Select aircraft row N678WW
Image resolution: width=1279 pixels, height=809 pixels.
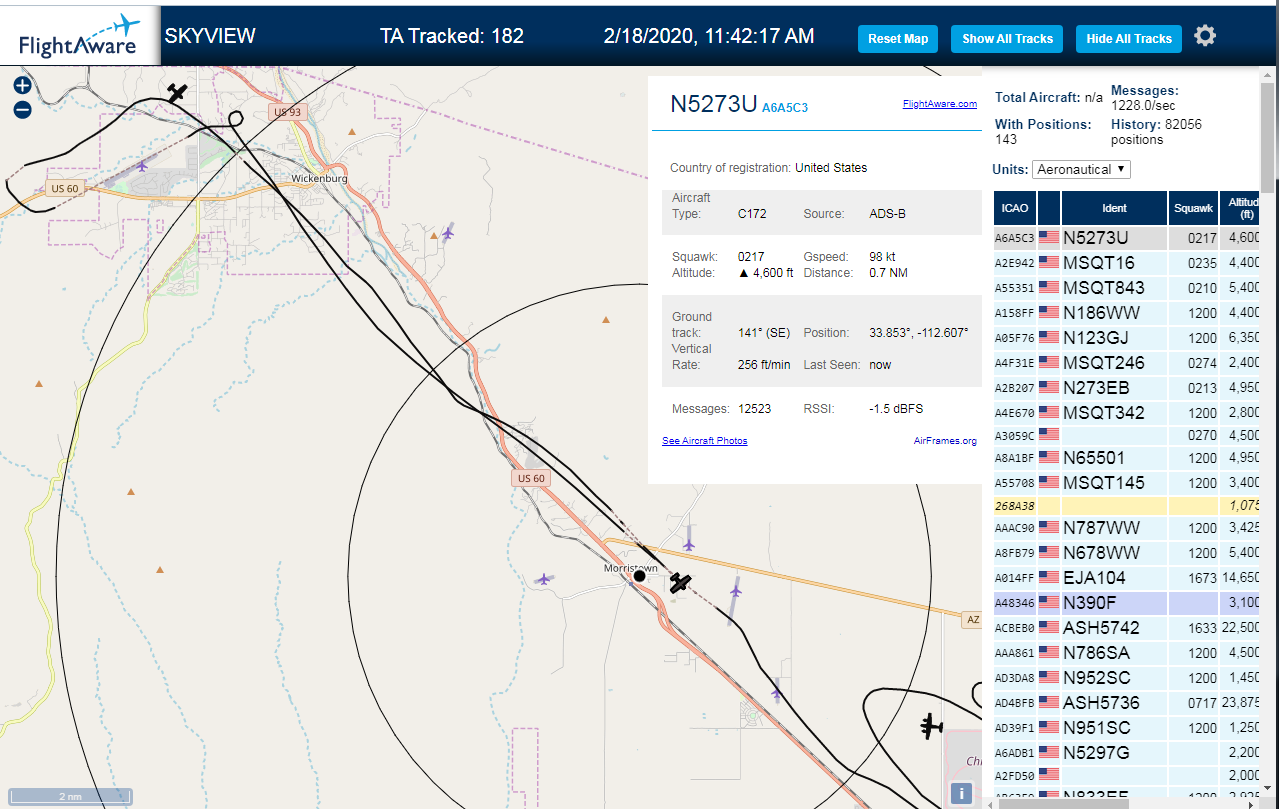point(1127,553)
